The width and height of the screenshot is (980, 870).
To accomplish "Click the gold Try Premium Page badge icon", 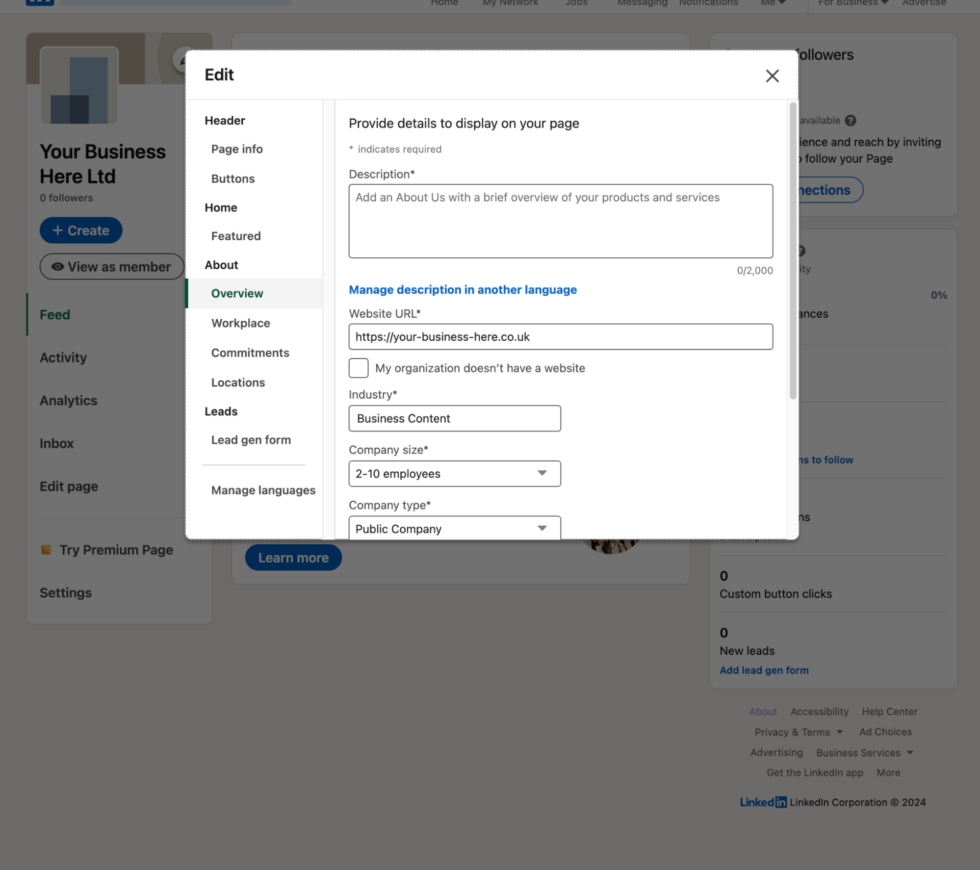I will tap(46, 550).
